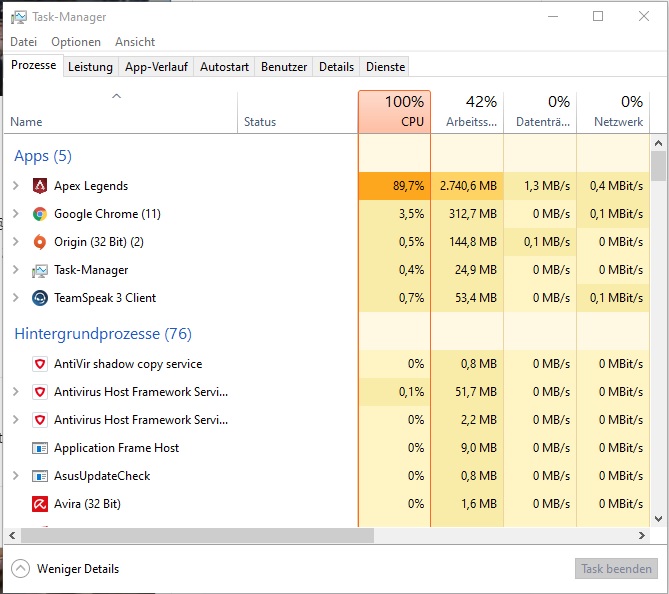Image resolution: width=669 pixels, height=594 pixels.
Task: Open the Datei menu
Action: tap(23, 42)
